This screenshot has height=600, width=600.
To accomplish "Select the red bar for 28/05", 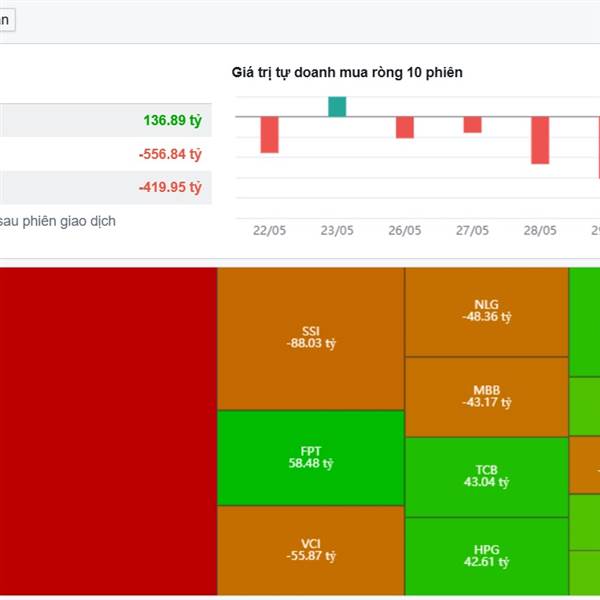I will pos(540,140).
